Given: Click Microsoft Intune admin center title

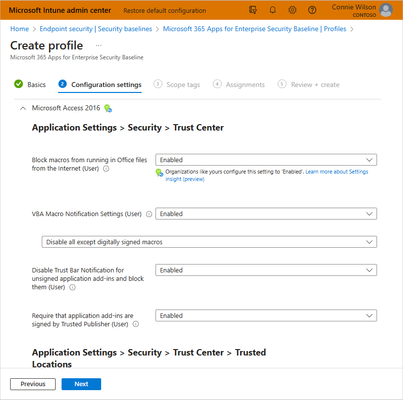Looking at the screenshot, I should click(60, 10).
